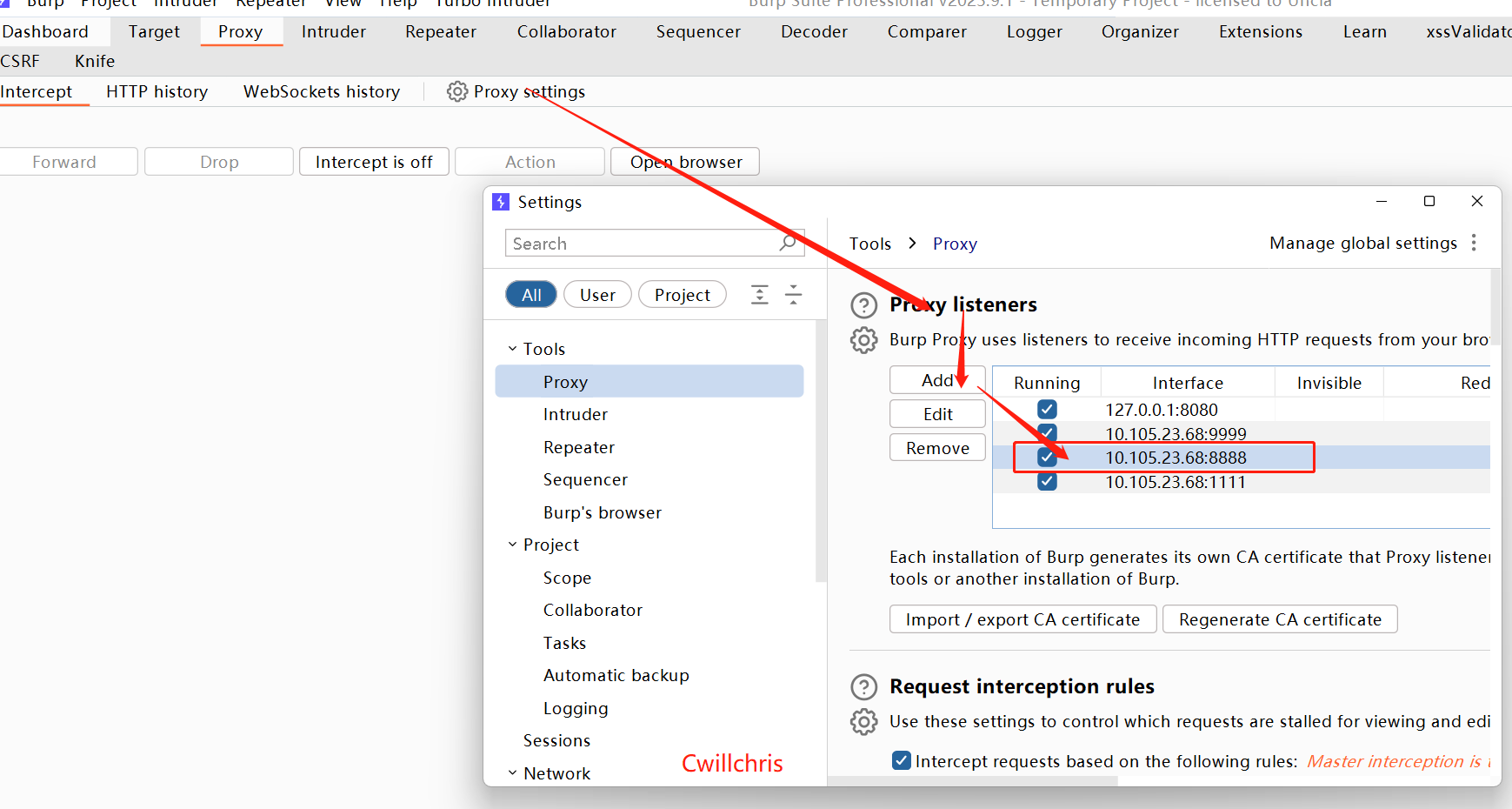
Task: Click the settings tree vertical scrollbar
Action: tap(821, 451)
